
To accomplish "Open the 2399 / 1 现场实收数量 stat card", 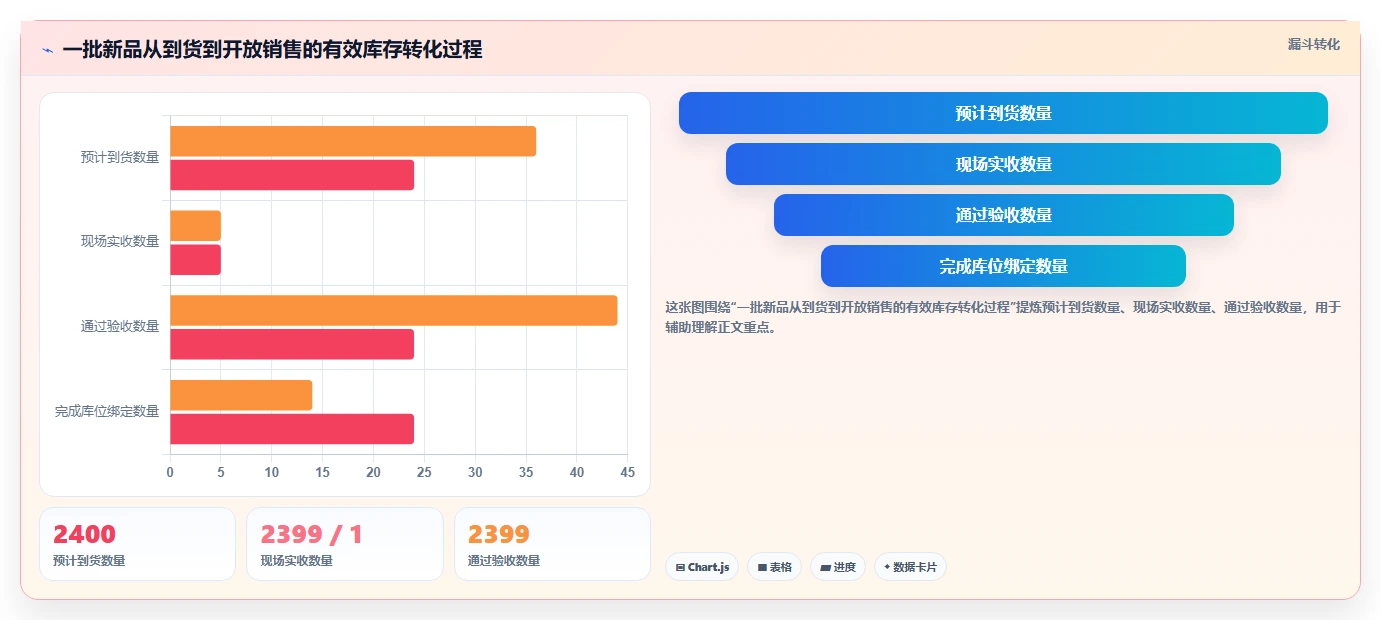I will pyautogui.click(x=344, y=544).
